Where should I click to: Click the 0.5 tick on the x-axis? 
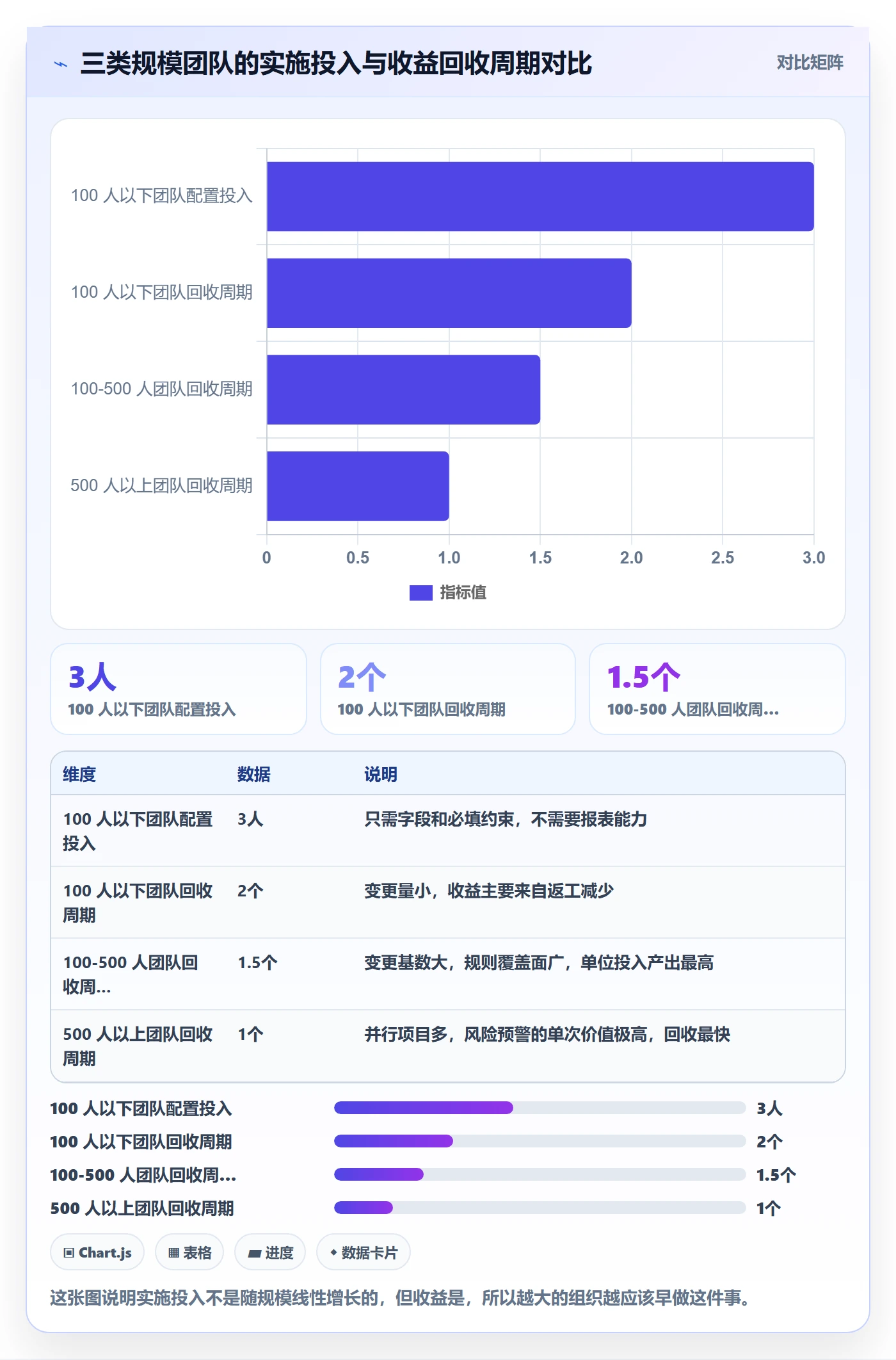coord(358,558)
